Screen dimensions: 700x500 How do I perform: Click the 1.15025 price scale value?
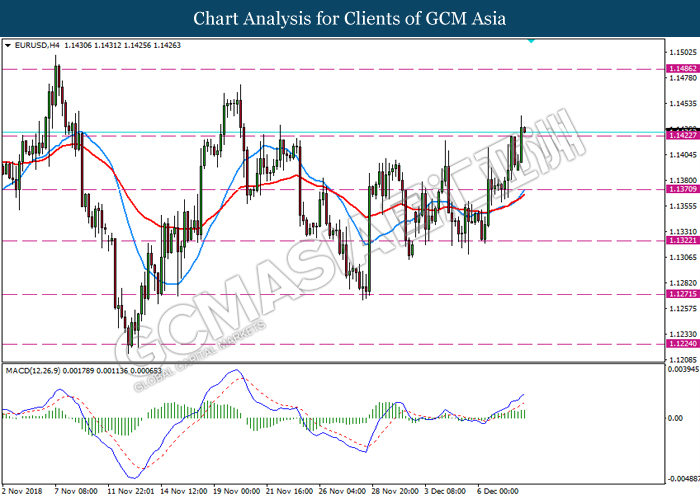tap(683, 53)
